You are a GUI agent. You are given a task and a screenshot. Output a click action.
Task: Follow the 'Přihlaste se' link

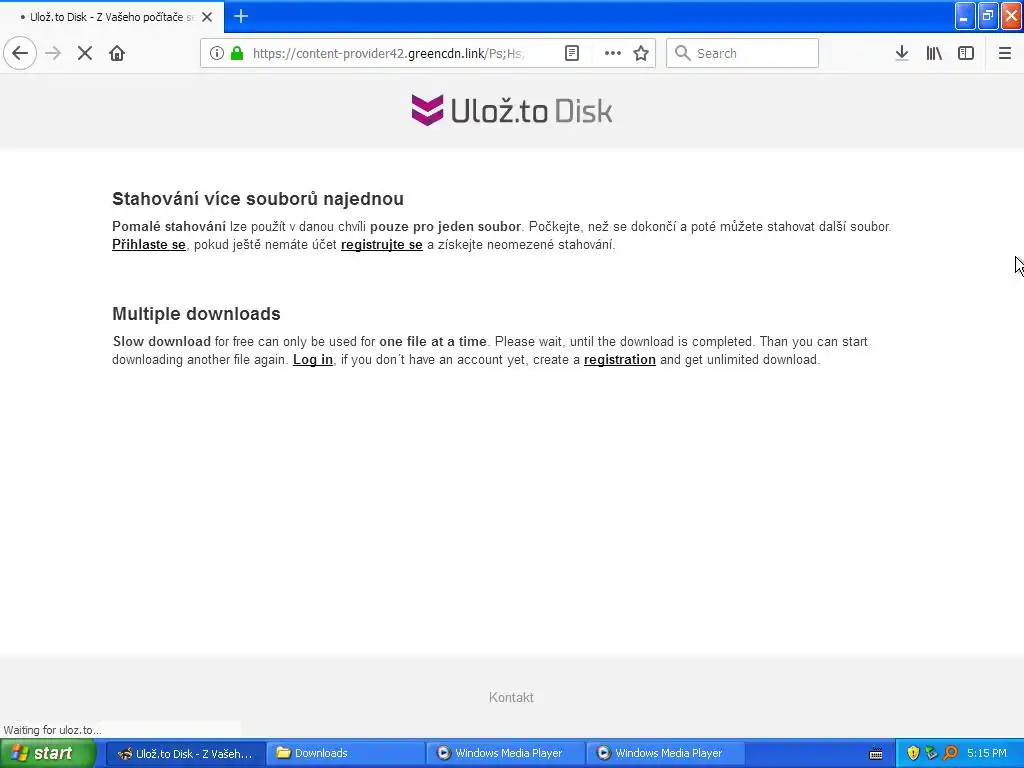tap(149, 245)
